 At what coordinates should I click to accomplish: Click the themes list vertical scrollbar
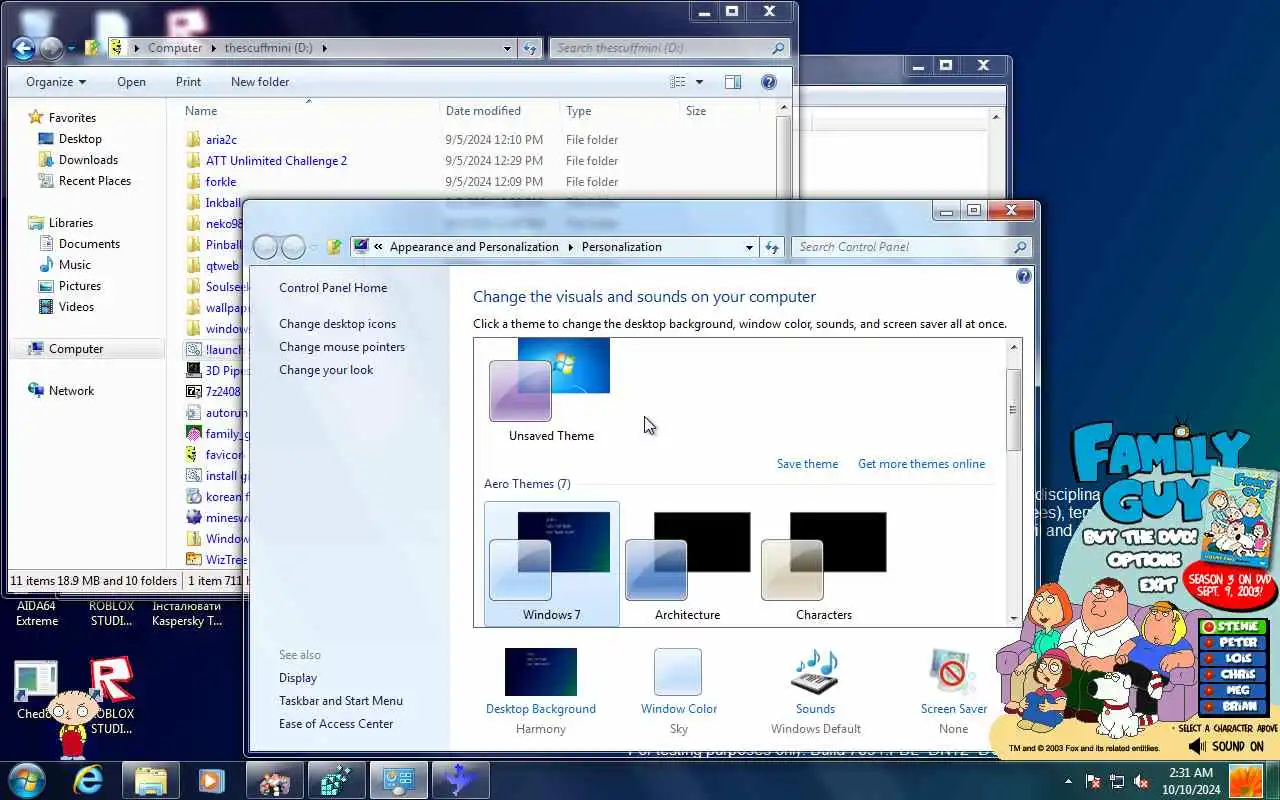tap(1013, 410)
